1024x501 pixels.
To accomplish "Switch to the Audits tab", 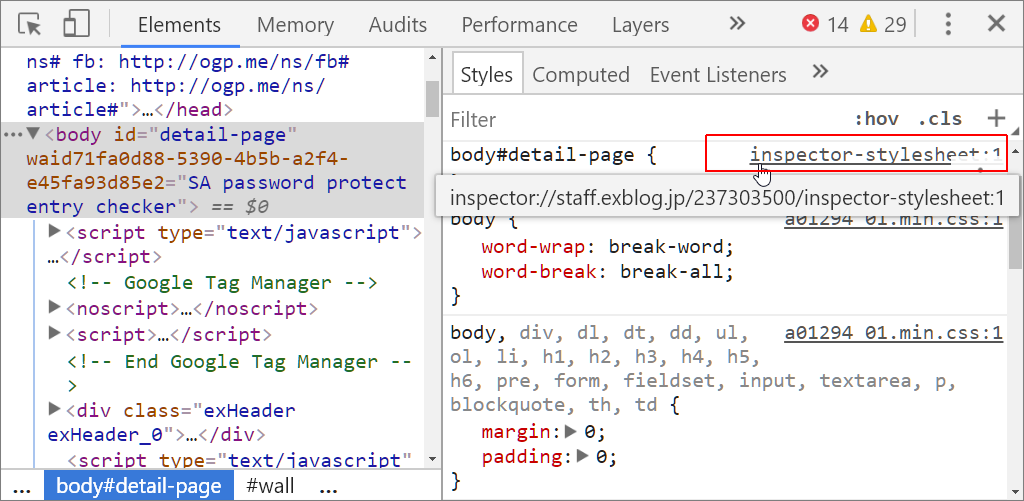I will 398,25.
